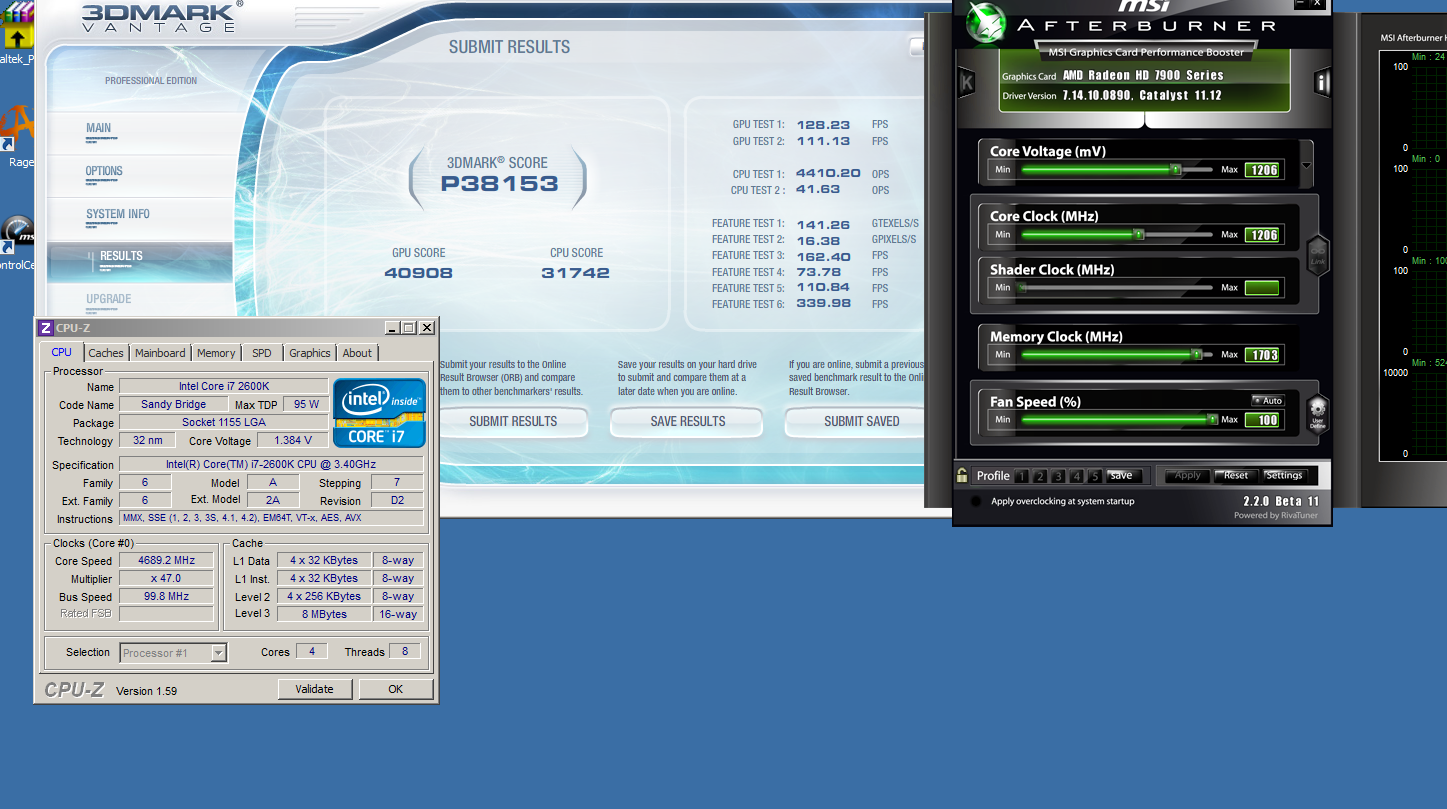Click Validate in CPU-Z
The image size is (1447, 809).
(315, 689)
